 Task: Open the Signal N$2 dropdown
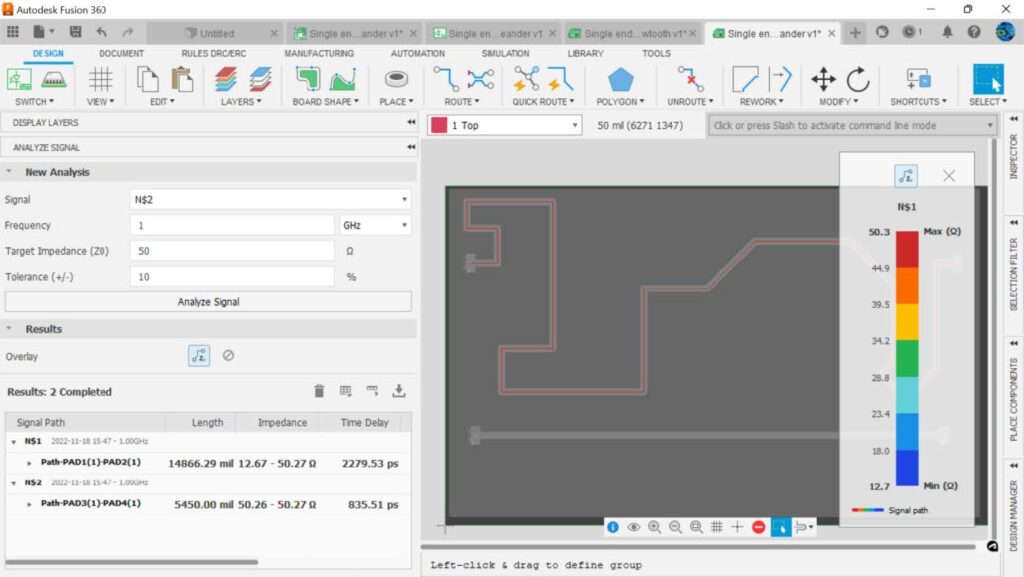coord(270,199)
